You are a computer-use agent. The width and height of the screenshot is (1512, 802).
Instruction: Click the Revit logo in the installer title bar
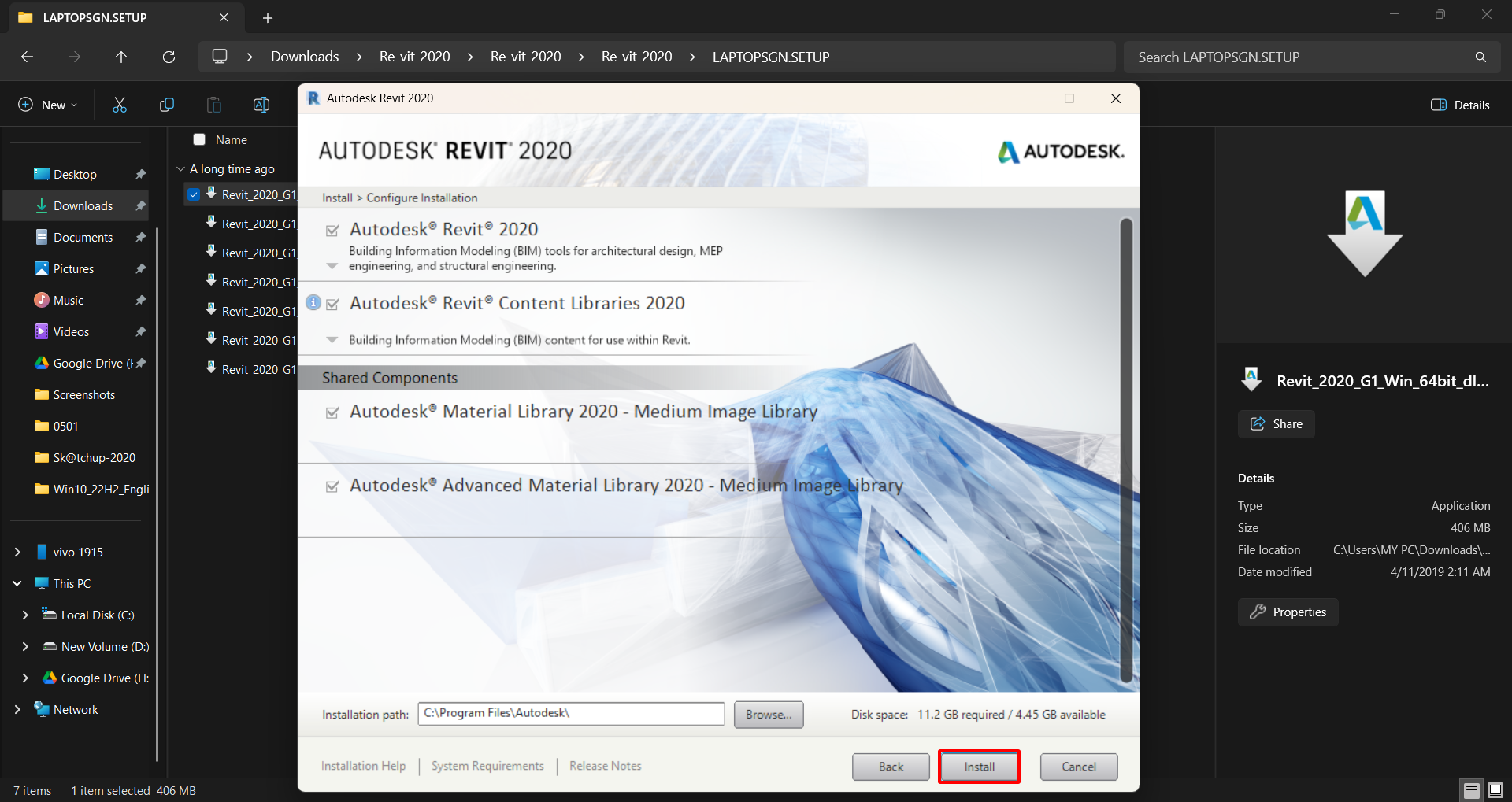coord(313,98)
